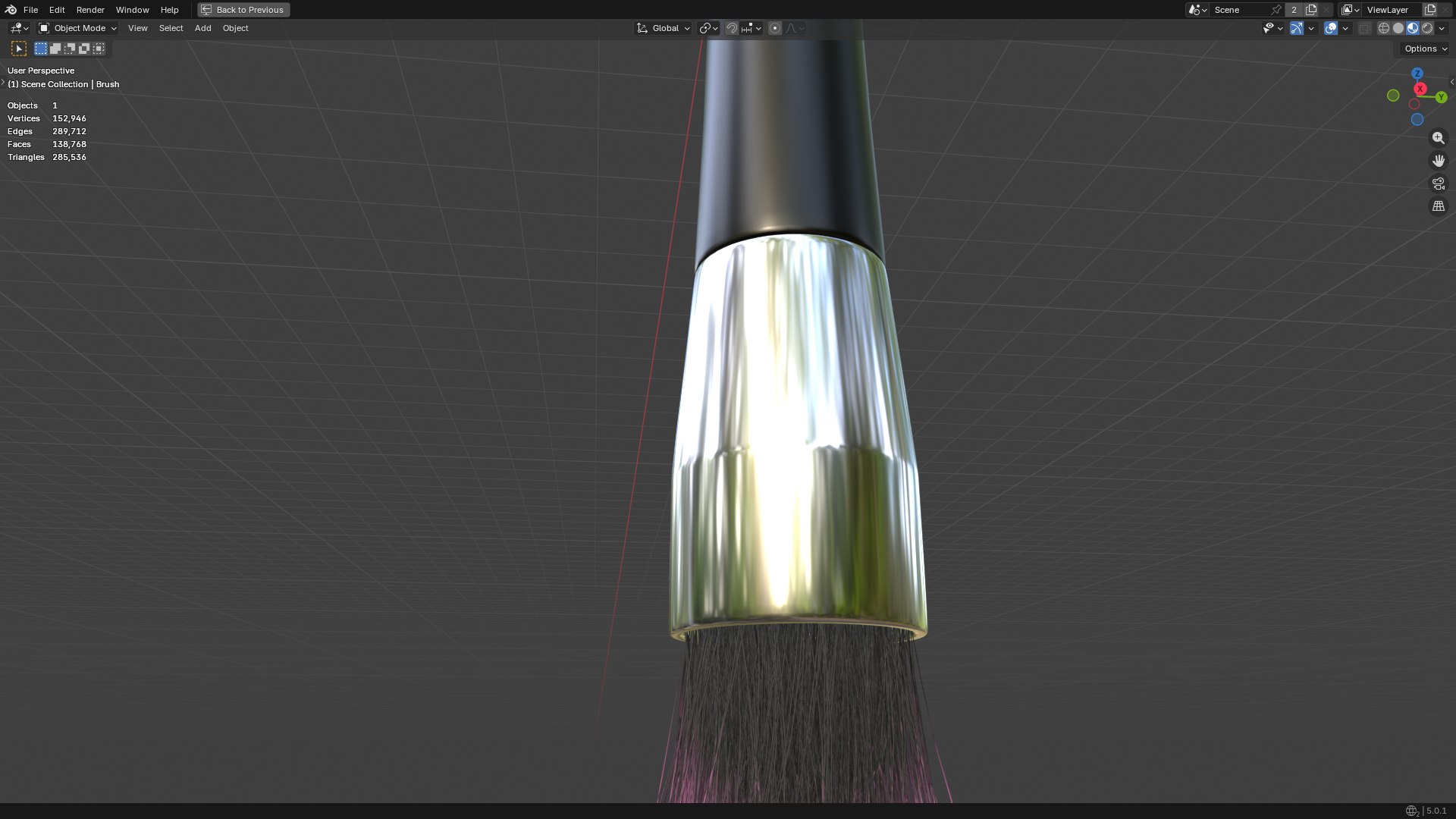Switch to Rendered viewport shading
The height and width of the screenshot is (819, 1456).
click(x=1427, y=28)
